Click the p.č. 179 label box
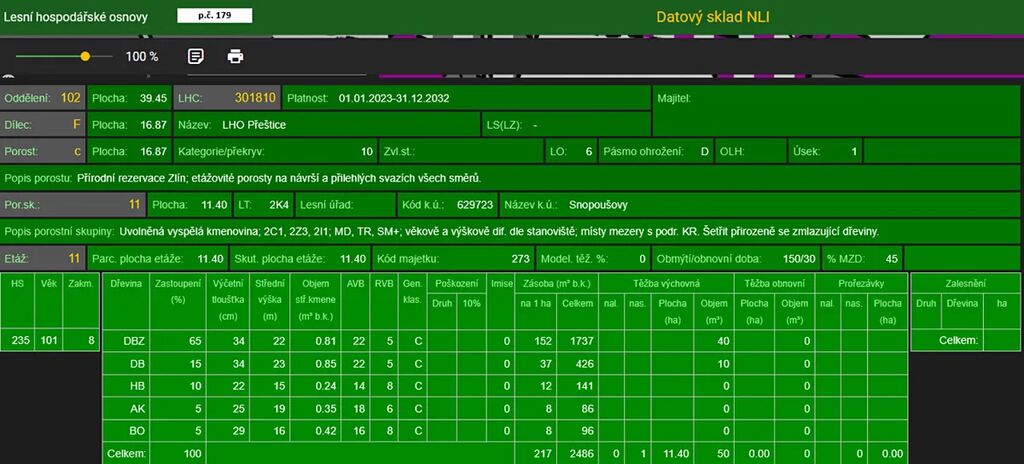Viewport: 1024px width, 464px height. pyautogui.click(x=214, y=16)
